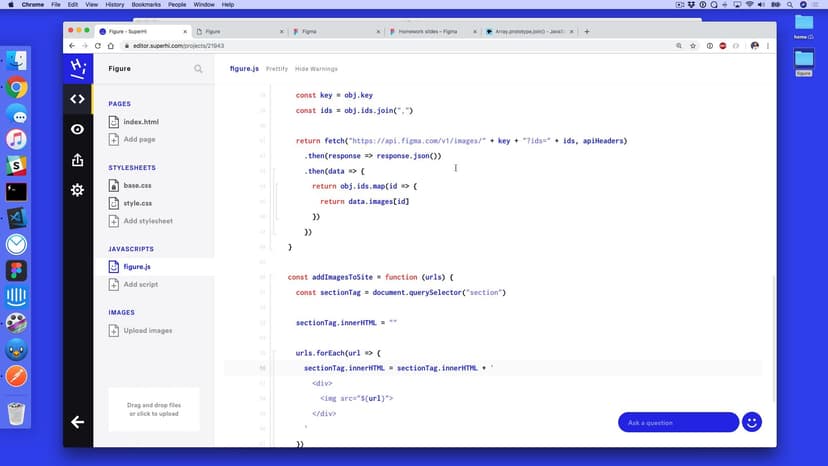The width and height of the screenshot is (828, 466).
Task: Open the code editor view icon
Action: tap(77, 99)
